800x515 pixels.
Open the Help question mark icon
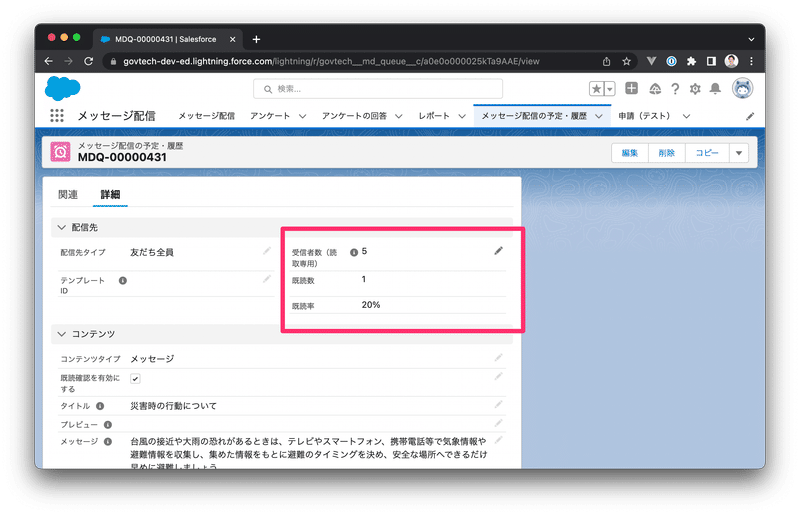click(x=675, y=89)
